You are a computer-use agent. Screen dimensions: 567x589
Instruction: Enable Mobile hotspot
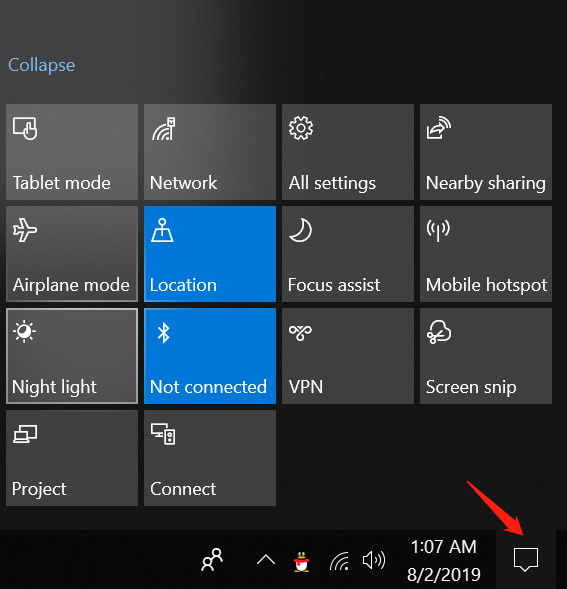[x=485, y=254]
